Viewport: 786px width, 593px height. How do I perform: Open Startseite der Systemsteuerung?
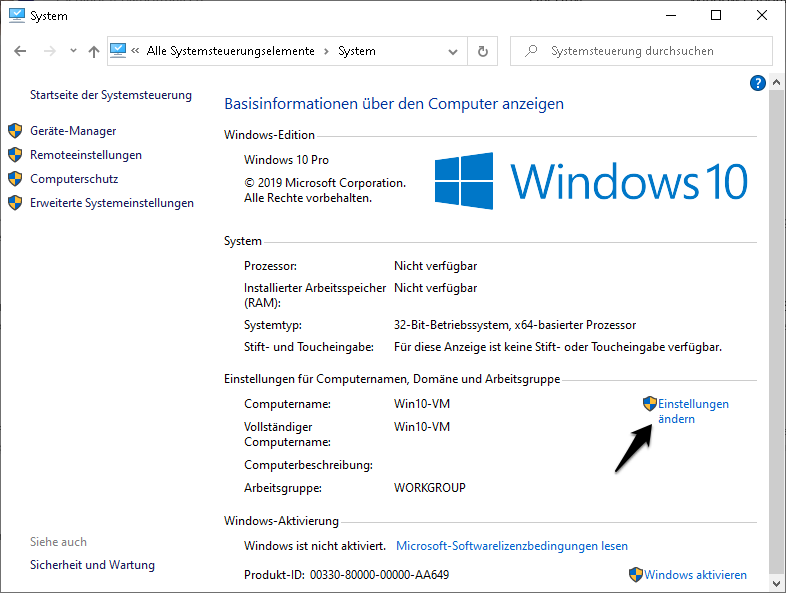point(111,95)
